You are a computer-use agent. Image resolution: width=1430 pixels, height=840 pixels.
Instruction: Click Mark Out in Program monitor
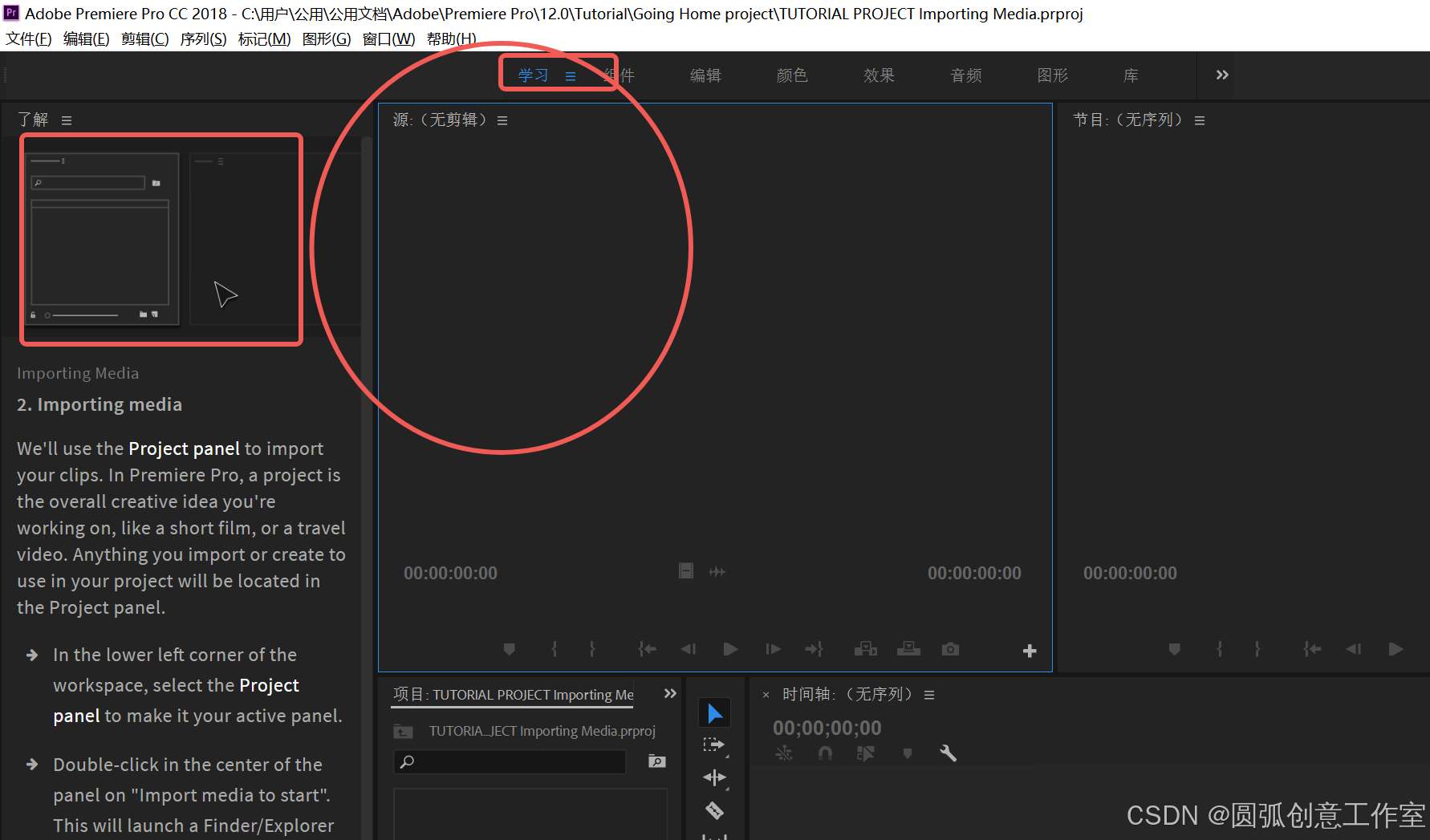pyautogui.click(x=1257, y=649)
